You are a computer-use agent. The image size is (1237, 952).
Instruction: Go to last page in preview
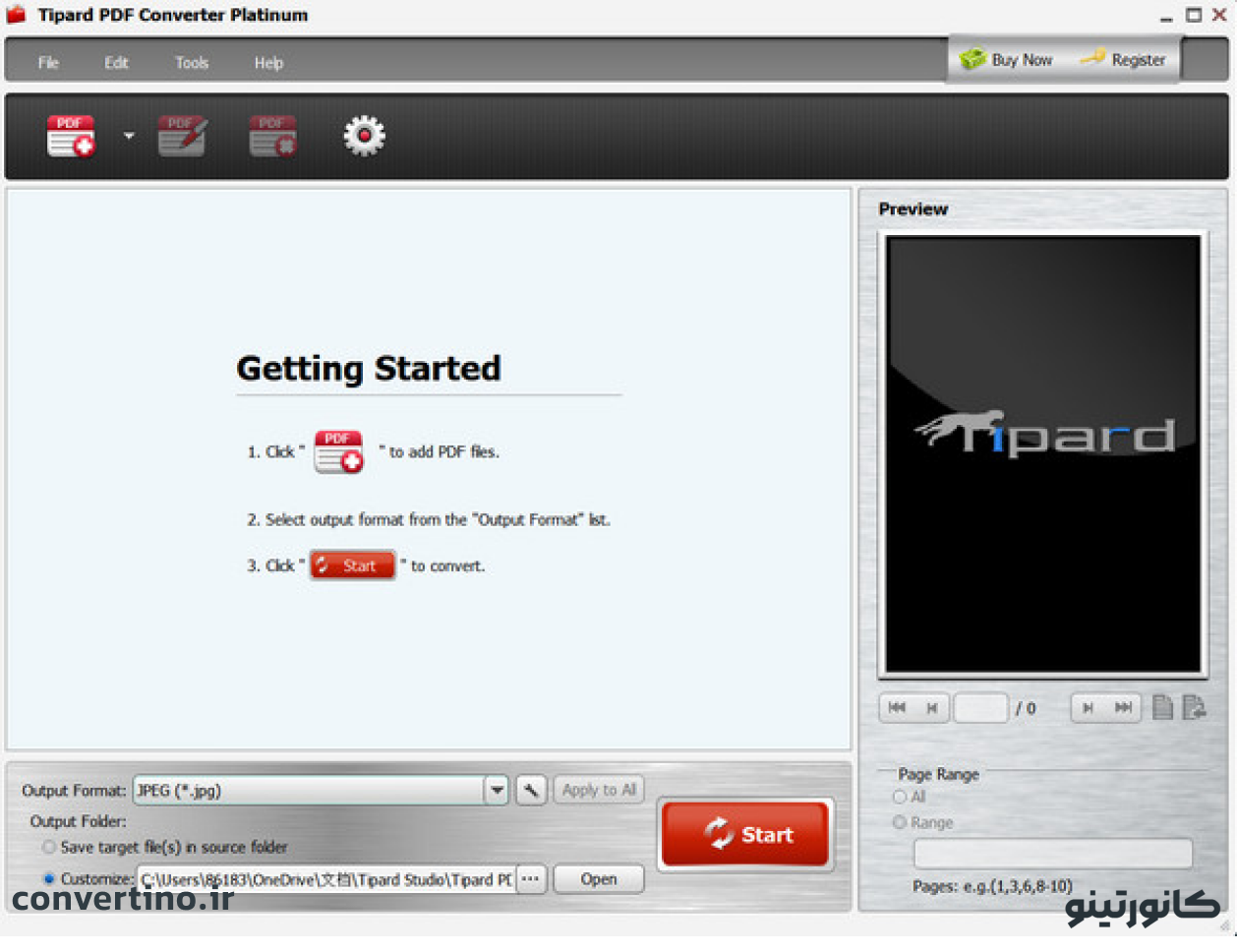(1123, 707)
